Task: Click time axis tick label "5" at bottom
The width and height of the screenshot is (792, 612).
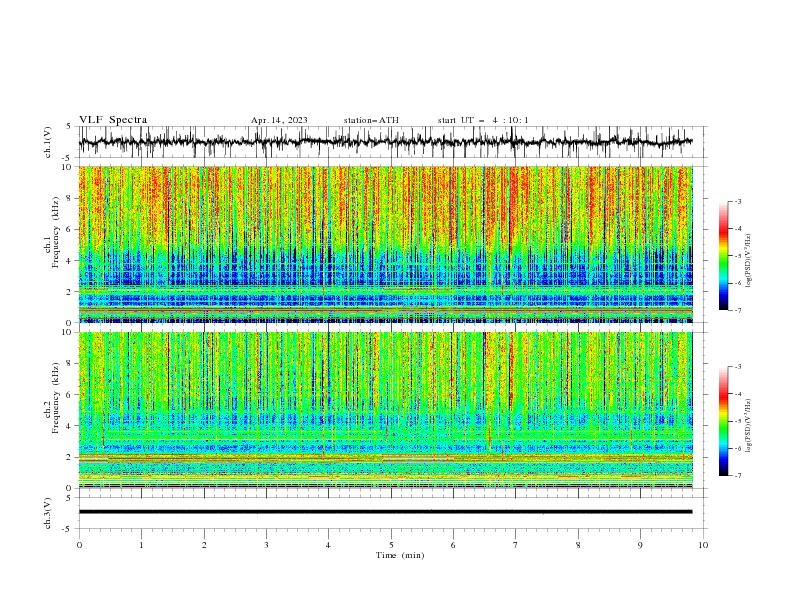Action: pyautogui.click(x=391, y=545)
